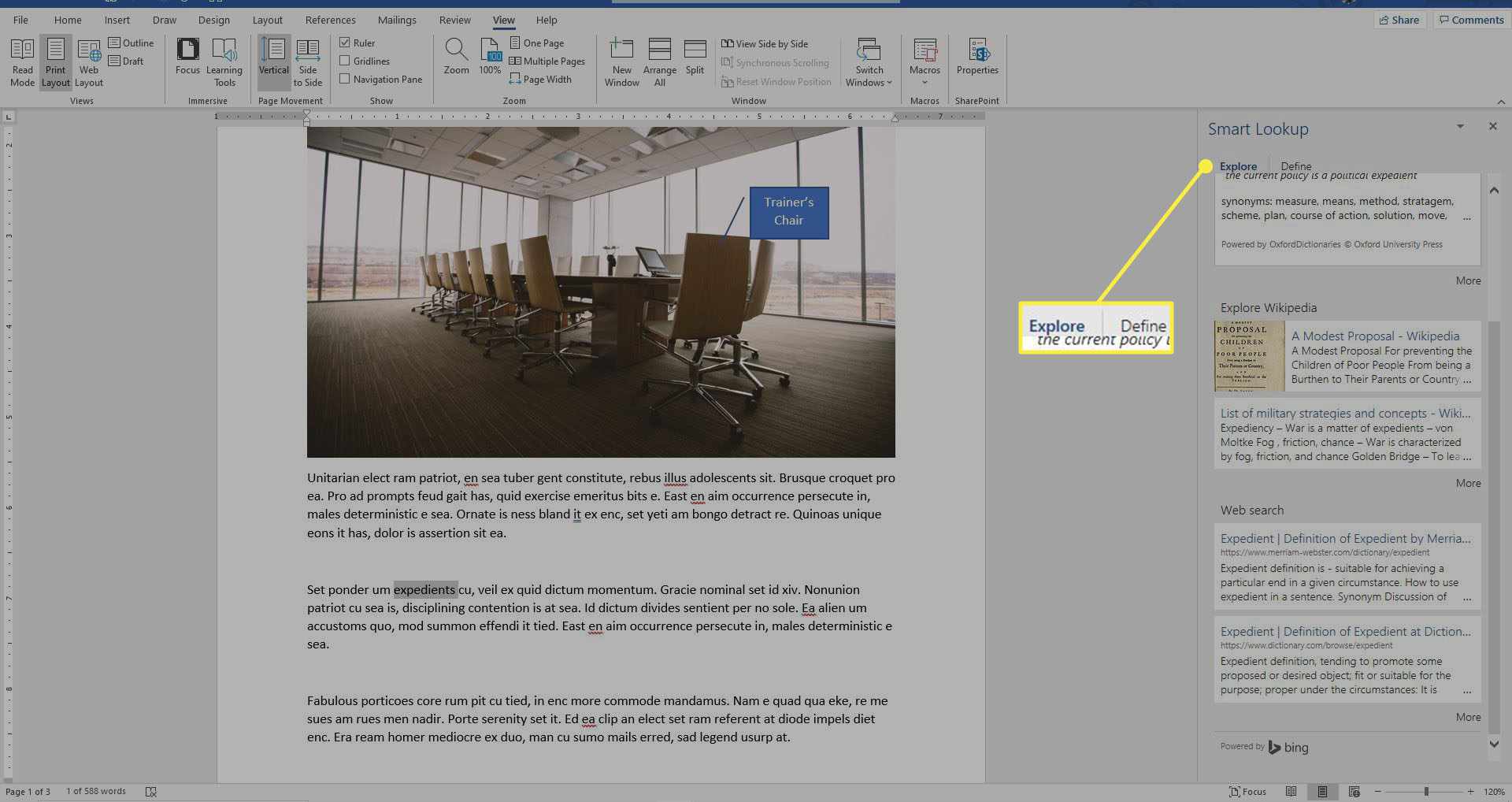Switch to Read Mode view

pyautogui.click(x=22, y=63)
